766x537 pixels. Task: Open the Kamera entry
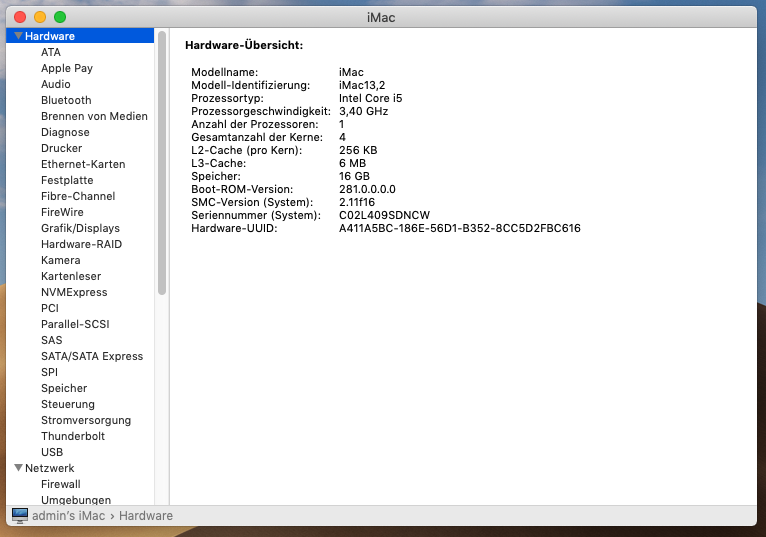click(61, 260)
